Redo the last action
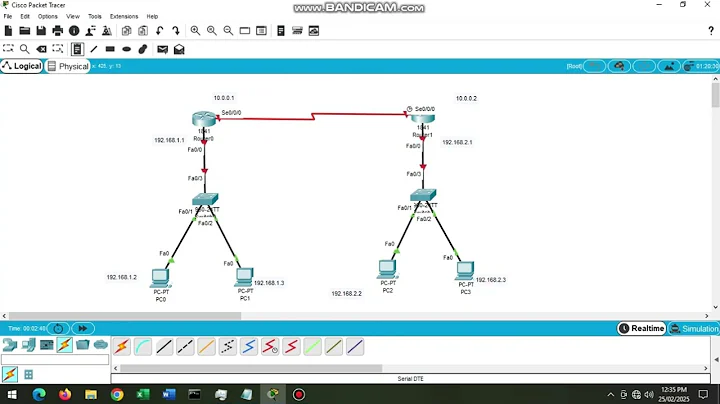720x404 pixels. point(176,31)
